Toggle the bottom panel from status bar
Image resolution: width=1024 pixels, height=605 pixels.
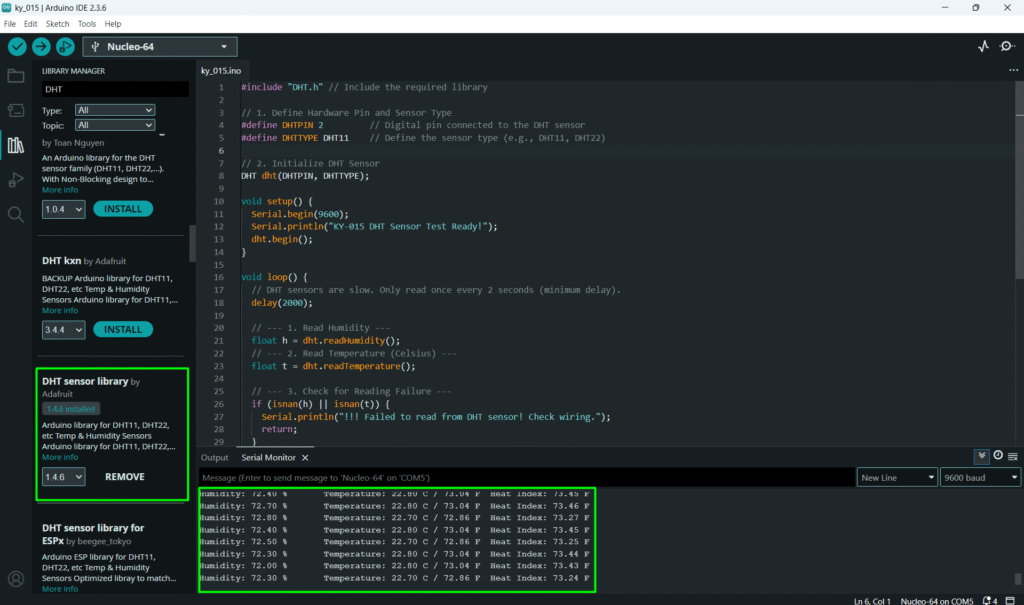click(x=1009, y=600)
